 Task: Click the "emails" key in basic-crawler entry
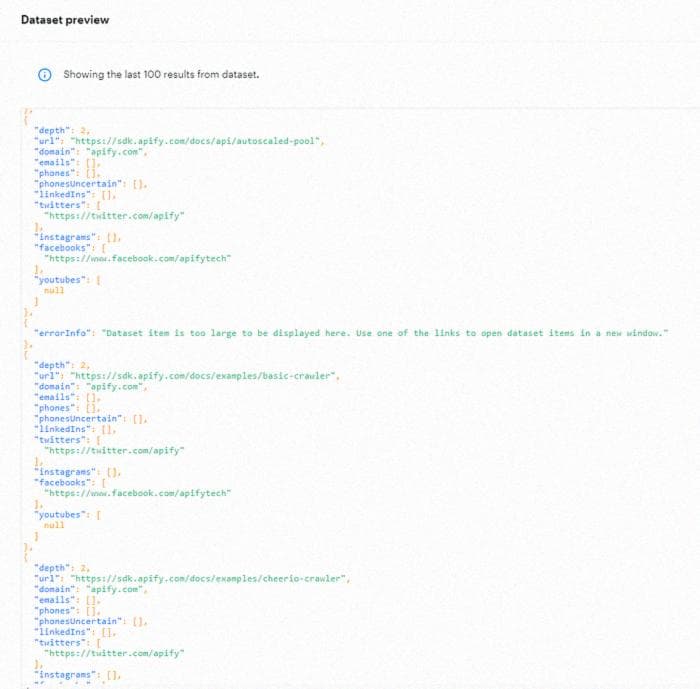pos(55,397)
